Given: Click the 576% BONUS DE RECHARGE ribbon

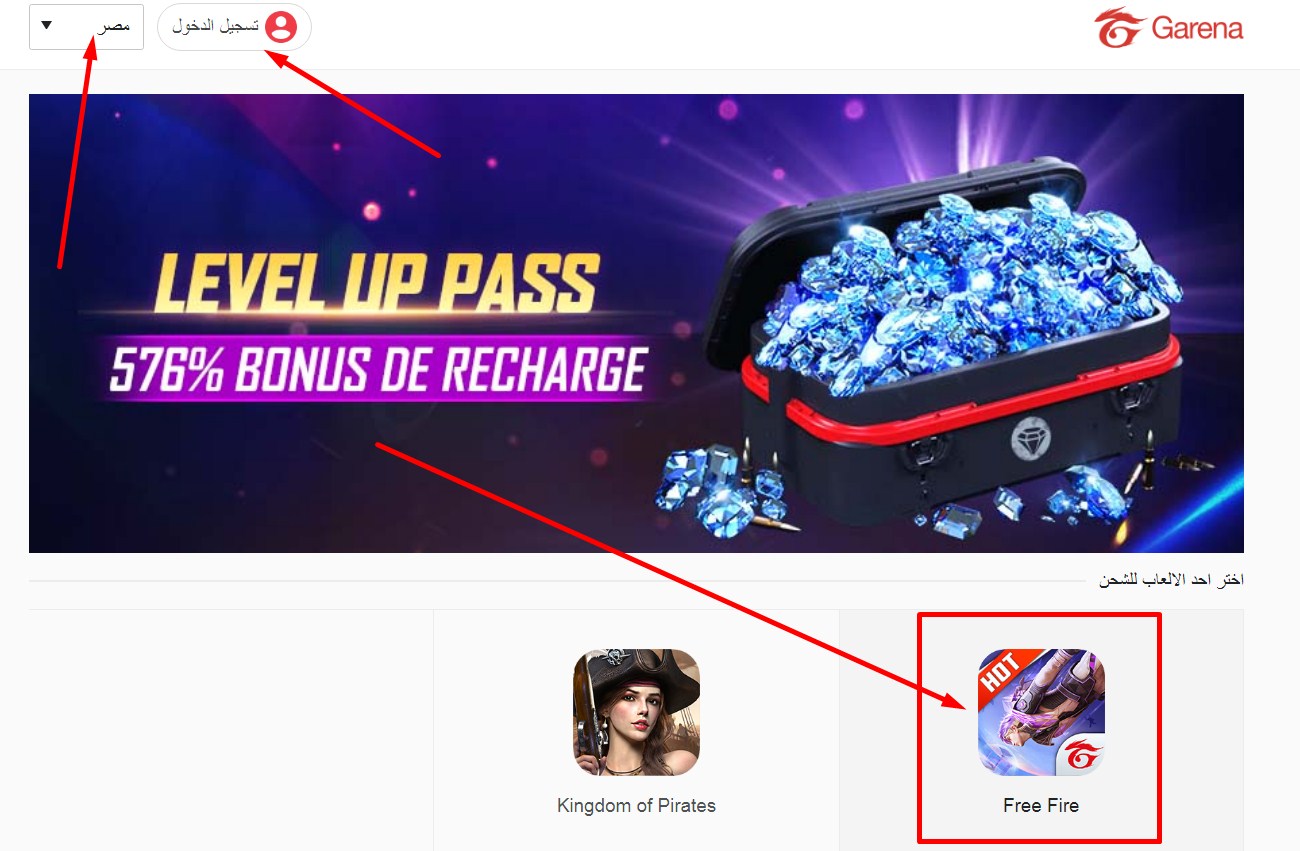Looking at the screenshot, I should coord(378,370).
